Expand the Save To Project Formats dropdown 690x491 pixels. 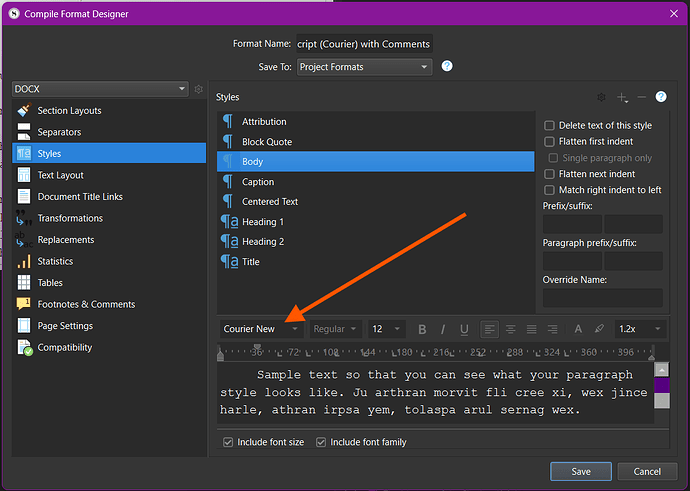(364, 67)
